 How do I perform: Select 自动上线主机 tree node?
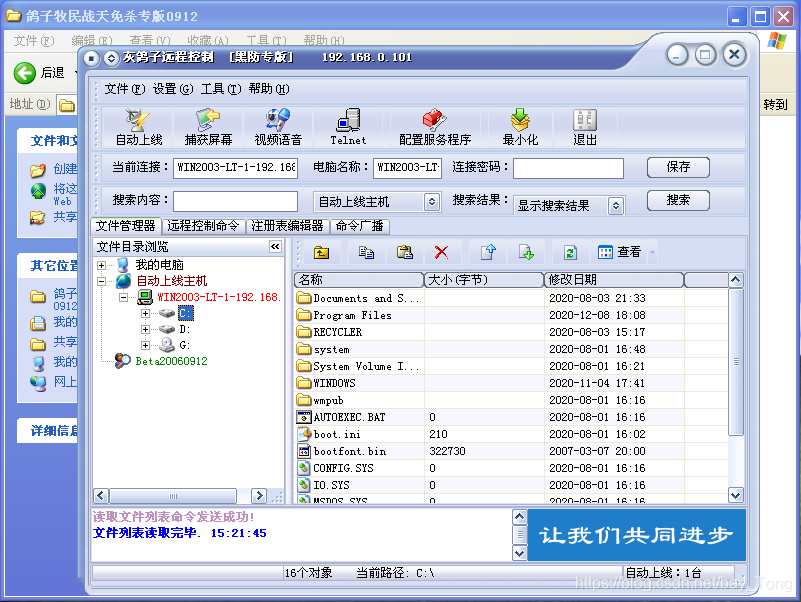coord(172,281)
